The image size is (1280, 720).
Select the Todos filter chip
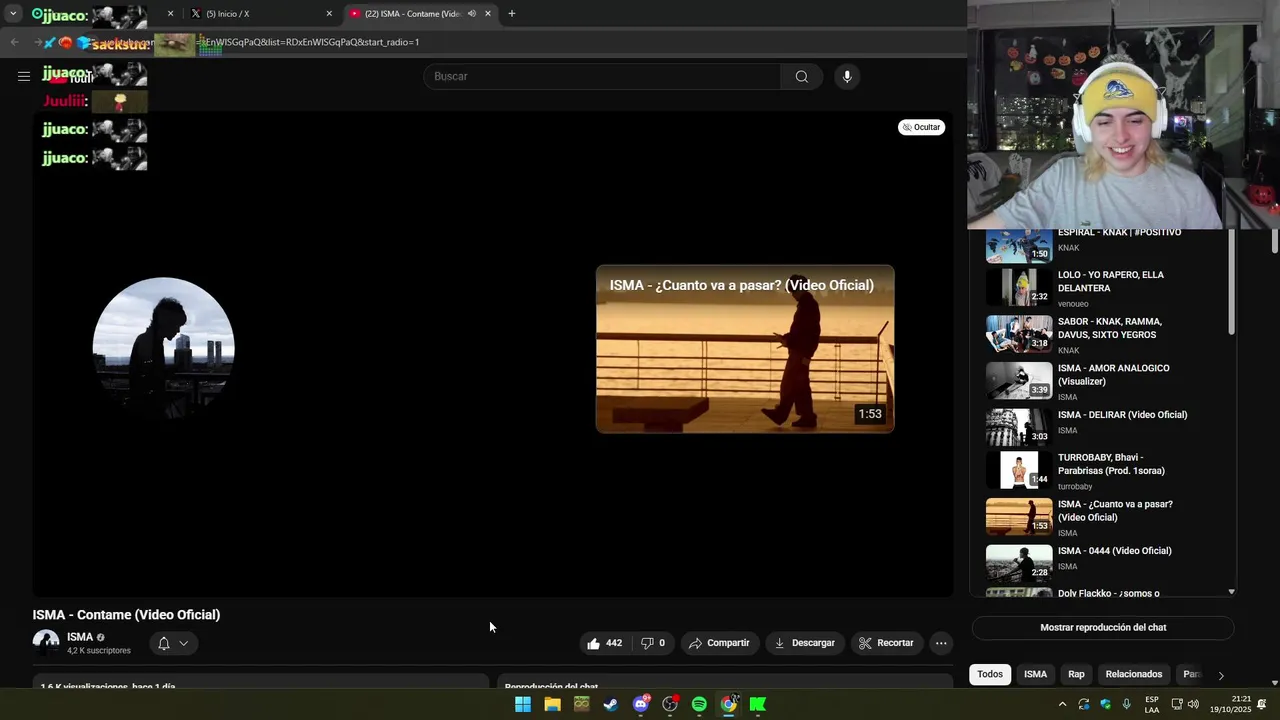point(990,674)
